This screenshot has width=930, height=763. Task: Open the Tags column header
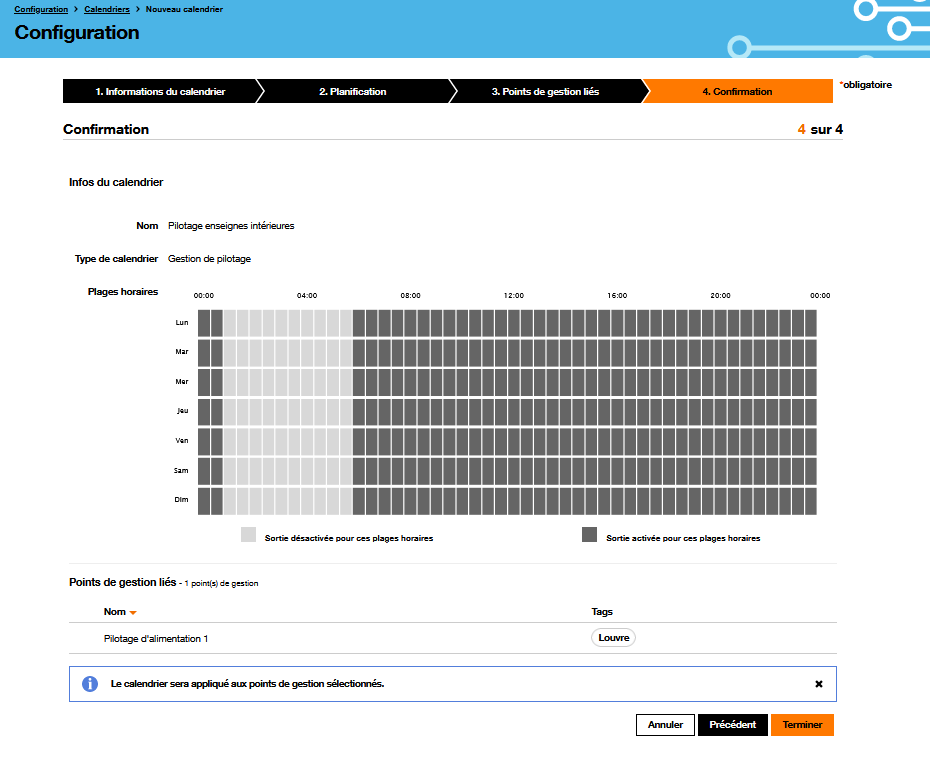(x=600, y=611)
